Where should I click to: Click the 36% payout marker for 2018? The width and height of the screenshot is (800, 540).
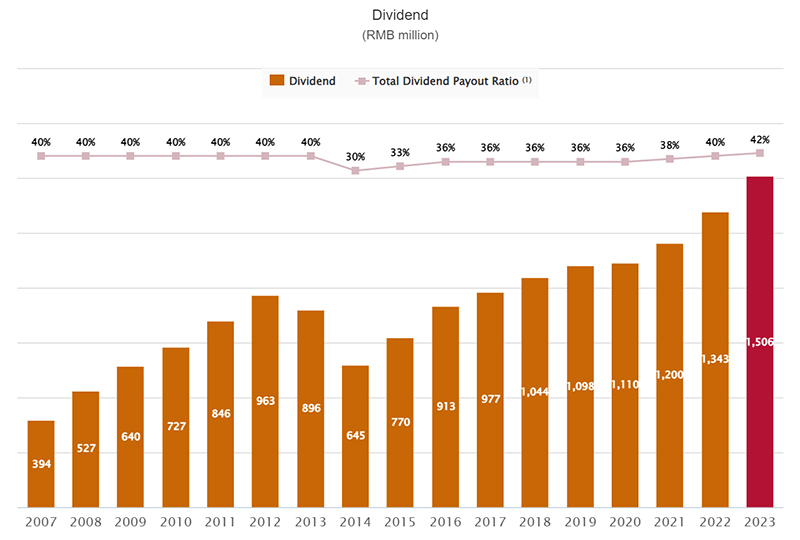coord(535,162)
